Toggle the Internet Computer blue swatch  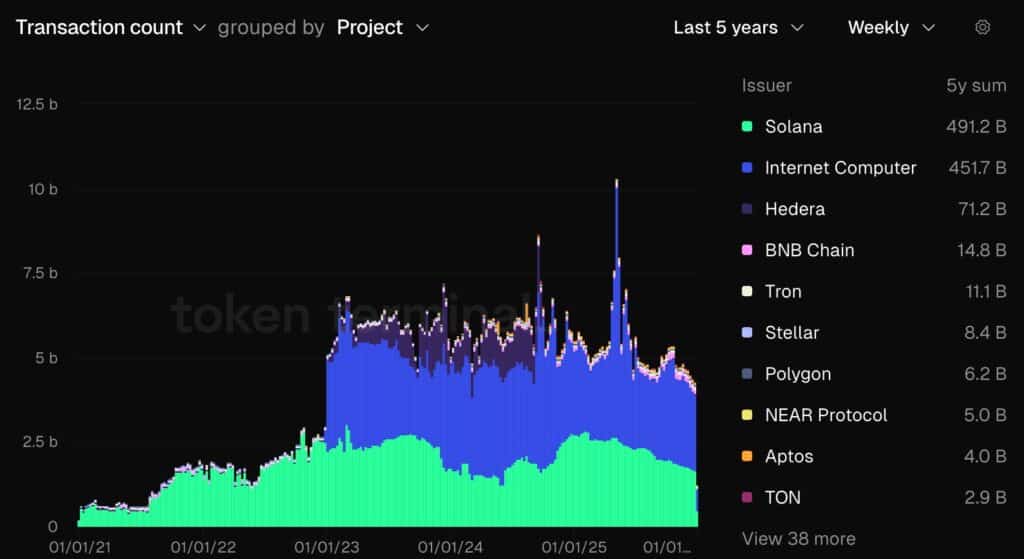point(747,168)
